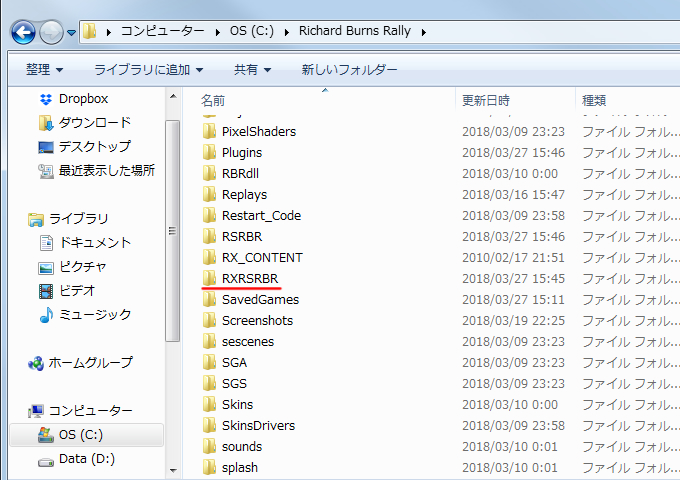Image resolution: width=680 pixels, height=480 pixels.
Task: Select the Plugins folder in list
Action: (x=242, y=152)
